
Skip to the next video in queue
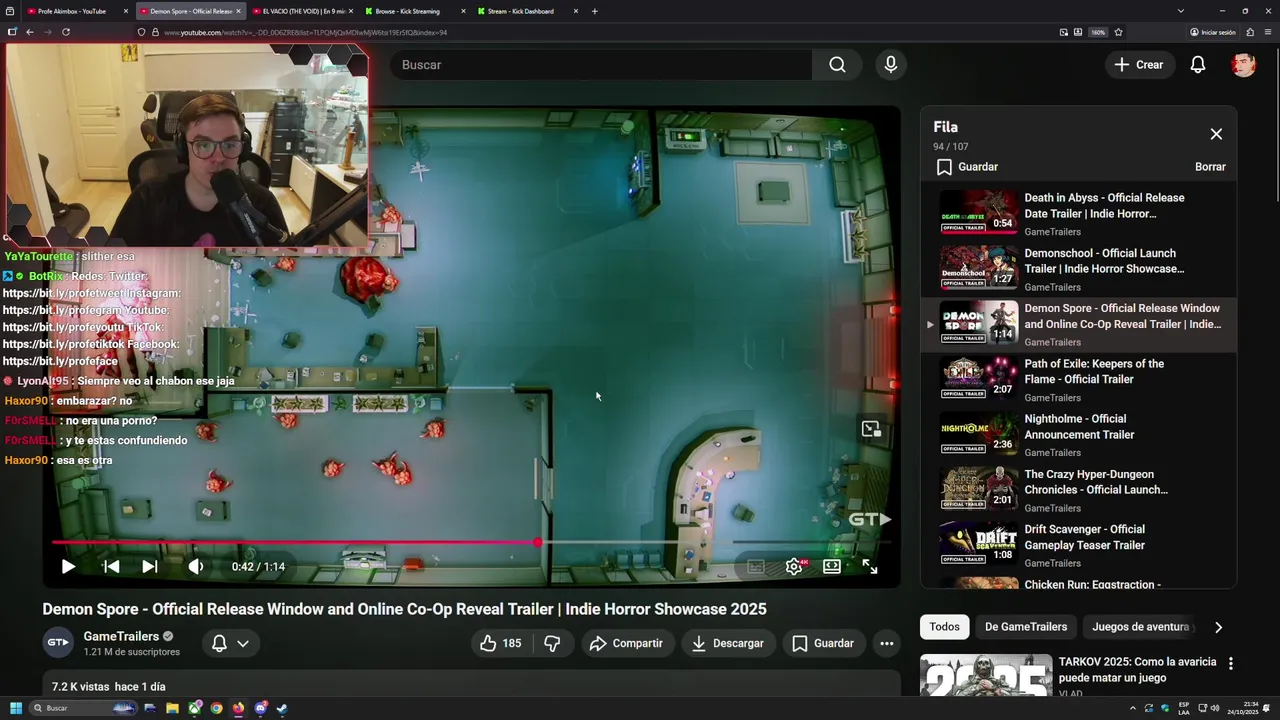pos(150,566)
